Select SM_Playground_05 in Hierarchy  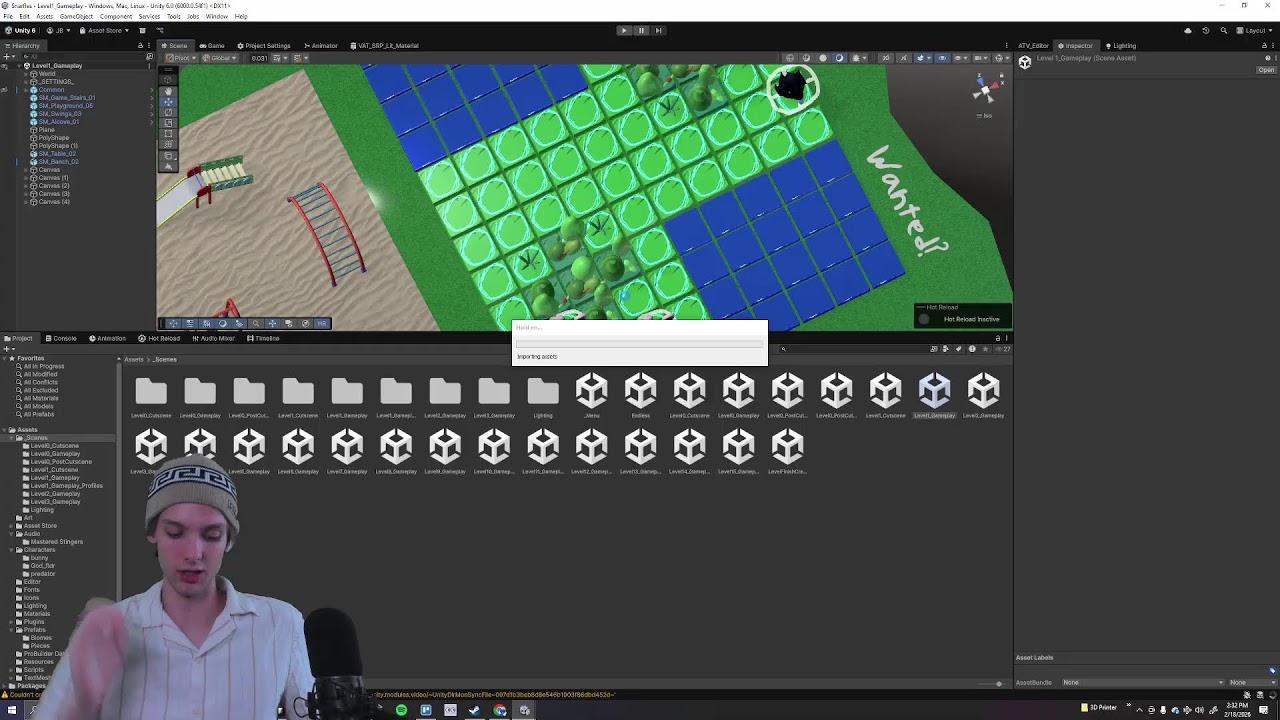pos(66,106)
